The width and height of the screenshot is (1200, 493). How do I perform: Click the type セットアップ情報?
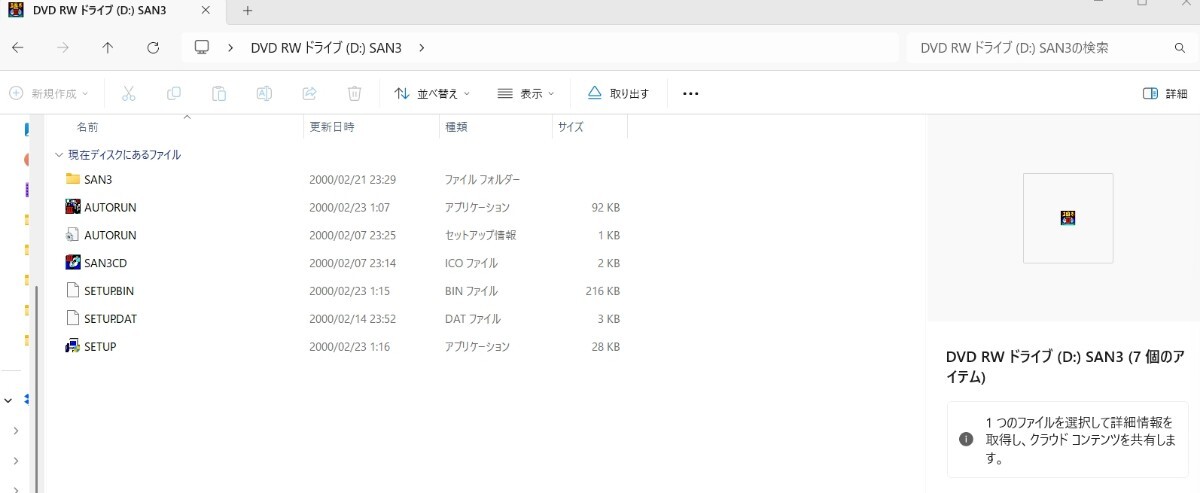[x=480, y=235]
